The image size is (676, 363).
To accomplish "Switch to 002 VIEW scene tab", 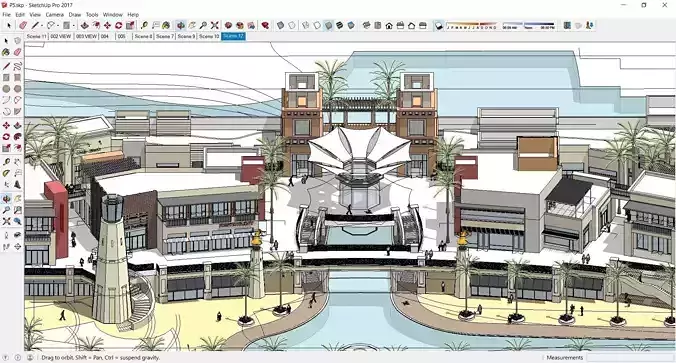I will (60, 36).
